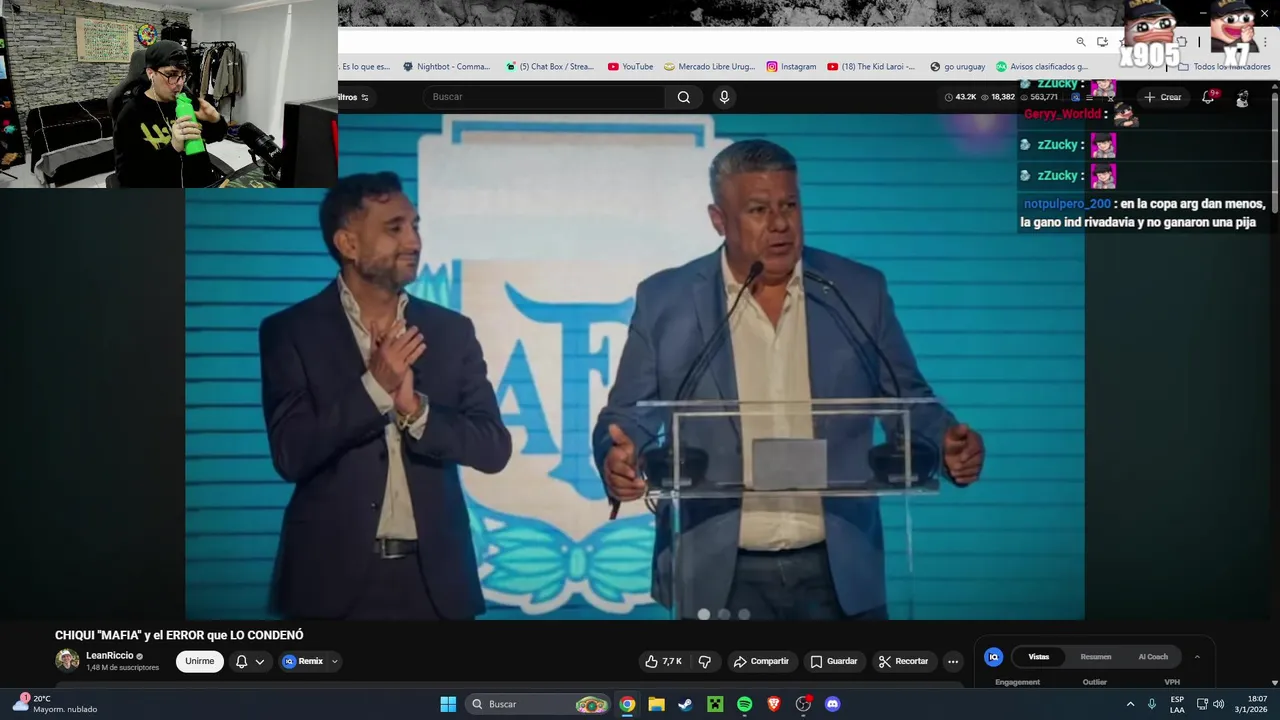The width and height of the screenshot is (1280, 720).
Task: Click the YouTube search magnifier button
Action: pyautogui.click(x=684, y=97)
